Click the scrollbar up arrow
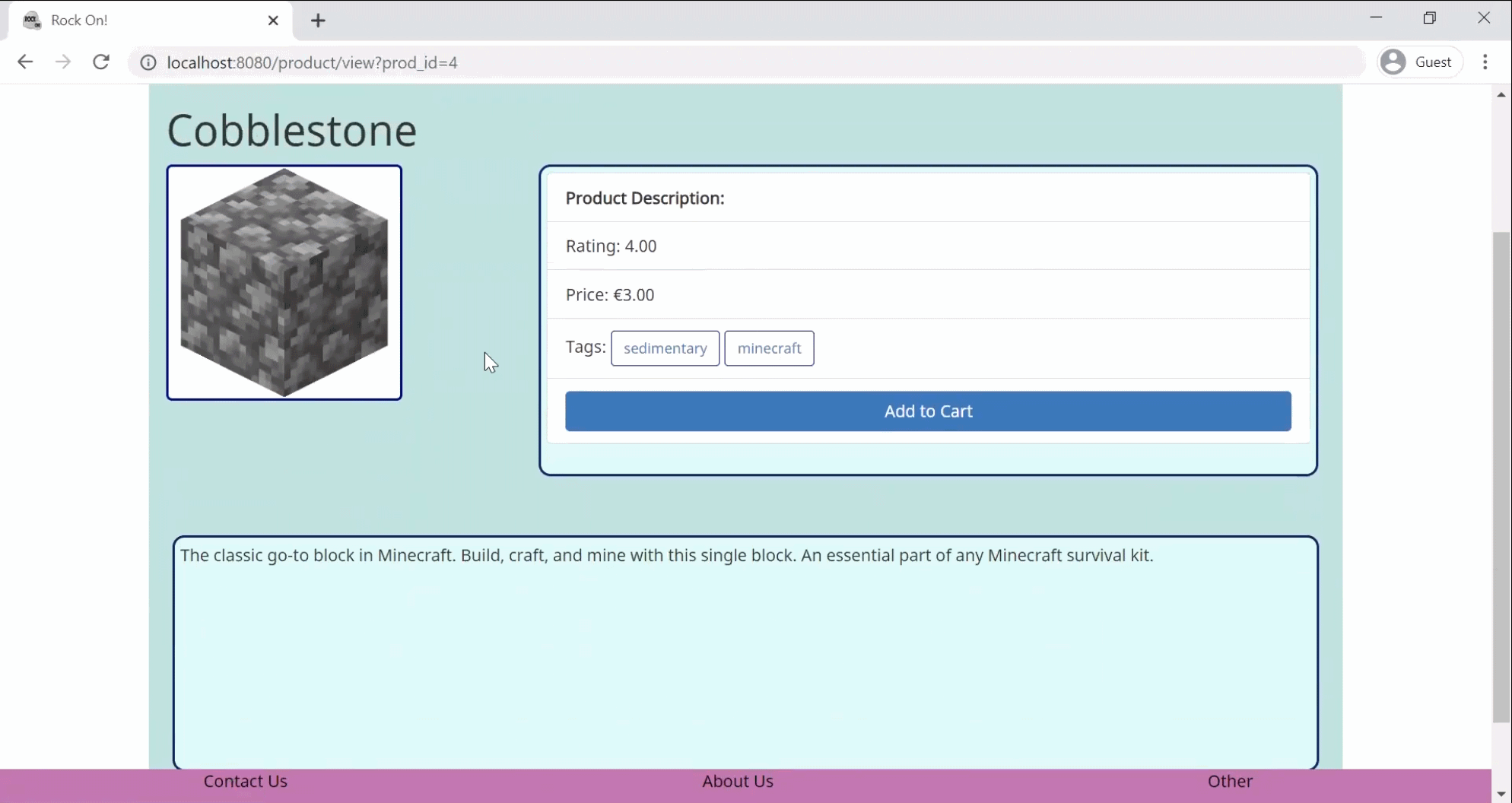1512x803 pixels. (1501, 95)
